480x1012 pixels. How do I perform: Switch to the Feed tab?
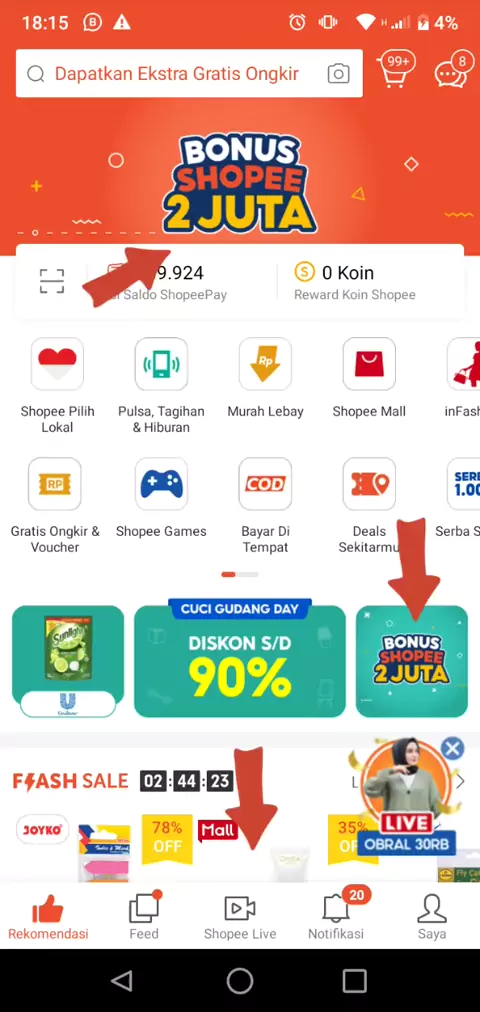pyautogui.click(x=144, y=915)
